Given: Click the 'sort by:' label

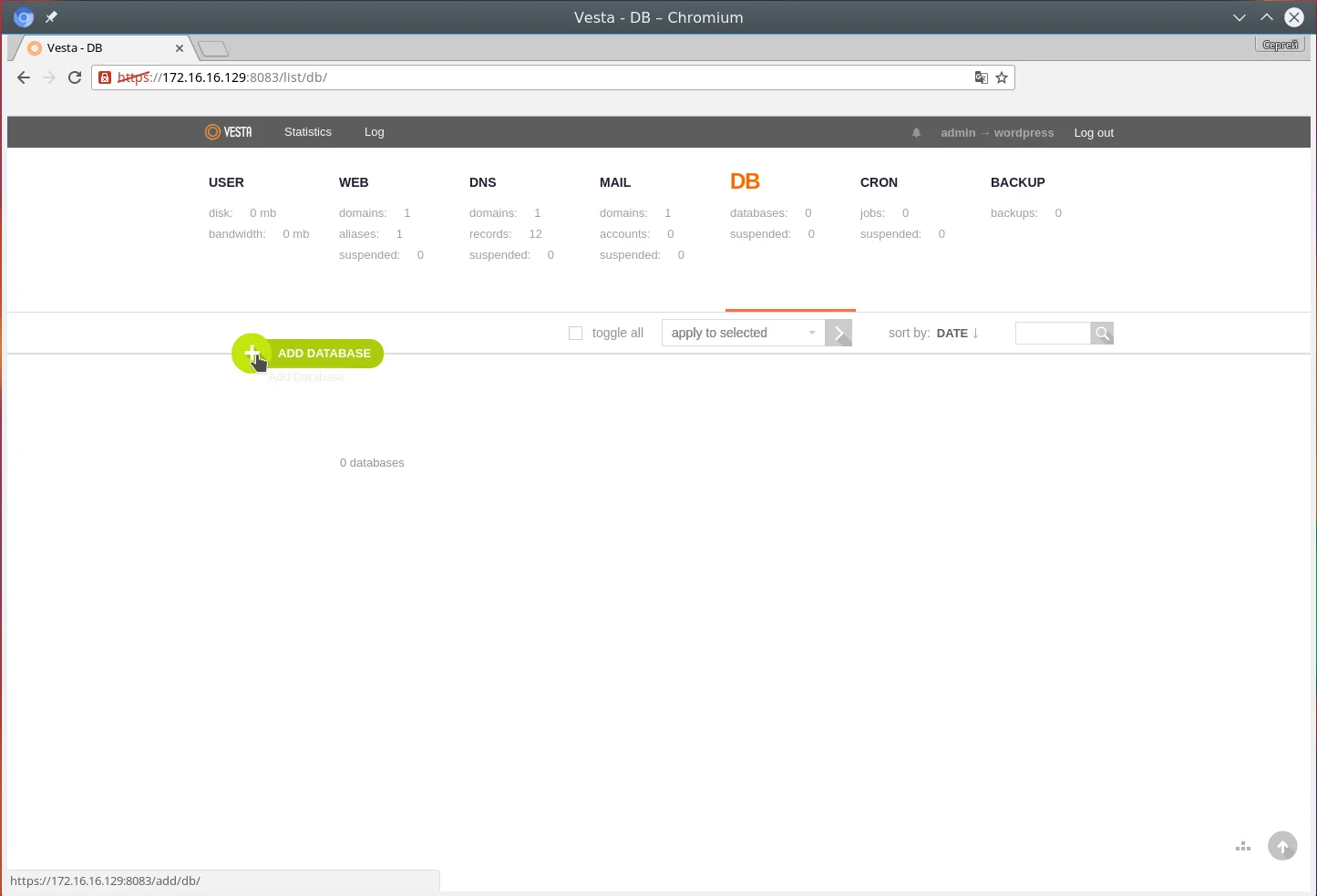Looking at the screenshot, I should coord(909,333).
